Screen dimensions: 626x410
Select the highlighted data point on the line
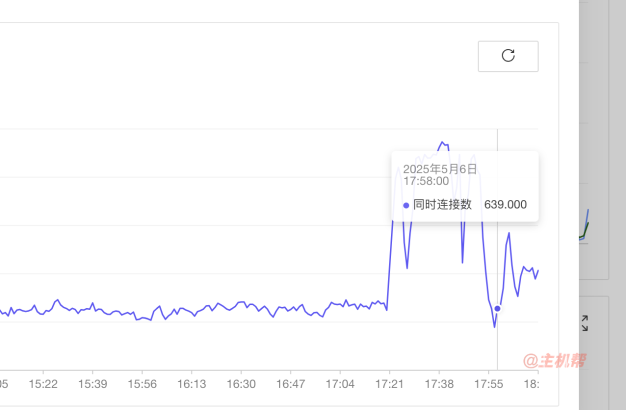tap(497, 308)
